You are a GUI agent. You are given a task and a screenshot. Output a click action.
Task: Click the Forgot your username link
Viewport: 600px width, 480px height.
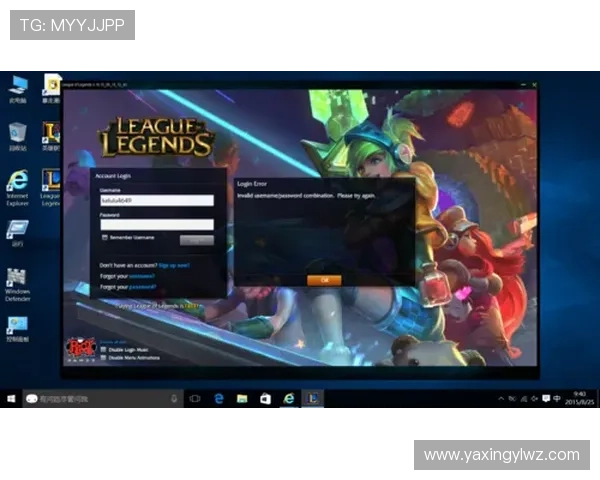141,276
